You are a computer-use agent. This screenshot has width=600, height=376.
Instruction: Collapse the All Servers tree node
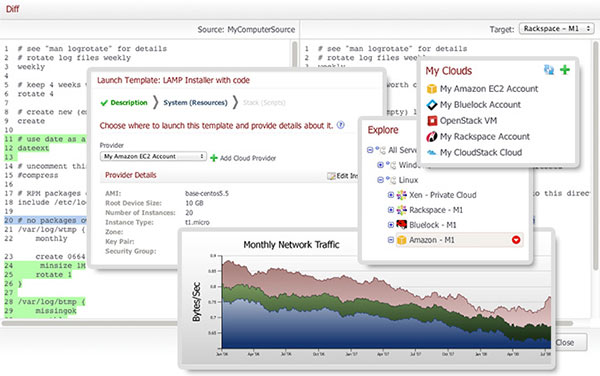[x=370, y=150]
